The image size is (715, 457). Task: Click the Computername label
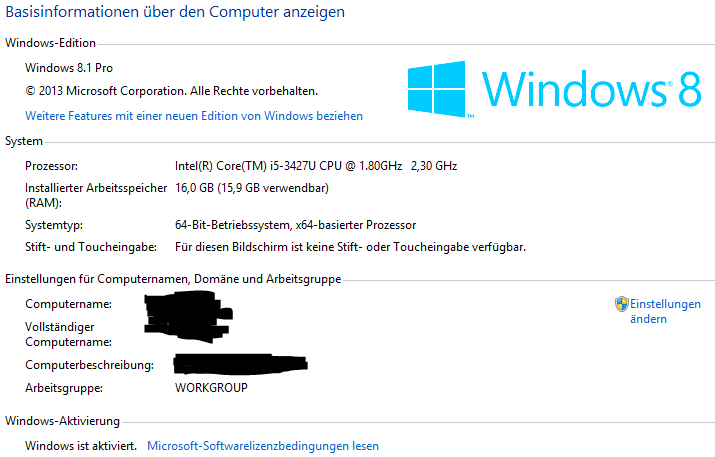point(68,304)
